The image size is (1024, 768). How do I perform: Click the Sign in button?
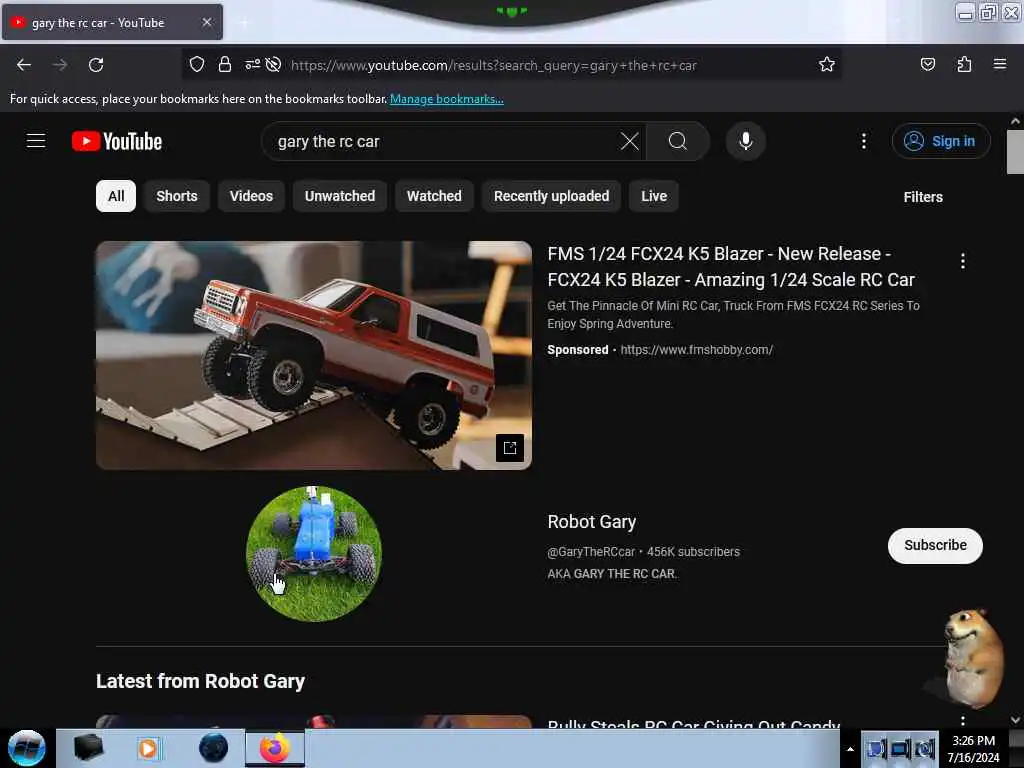(x=941, y=141)
